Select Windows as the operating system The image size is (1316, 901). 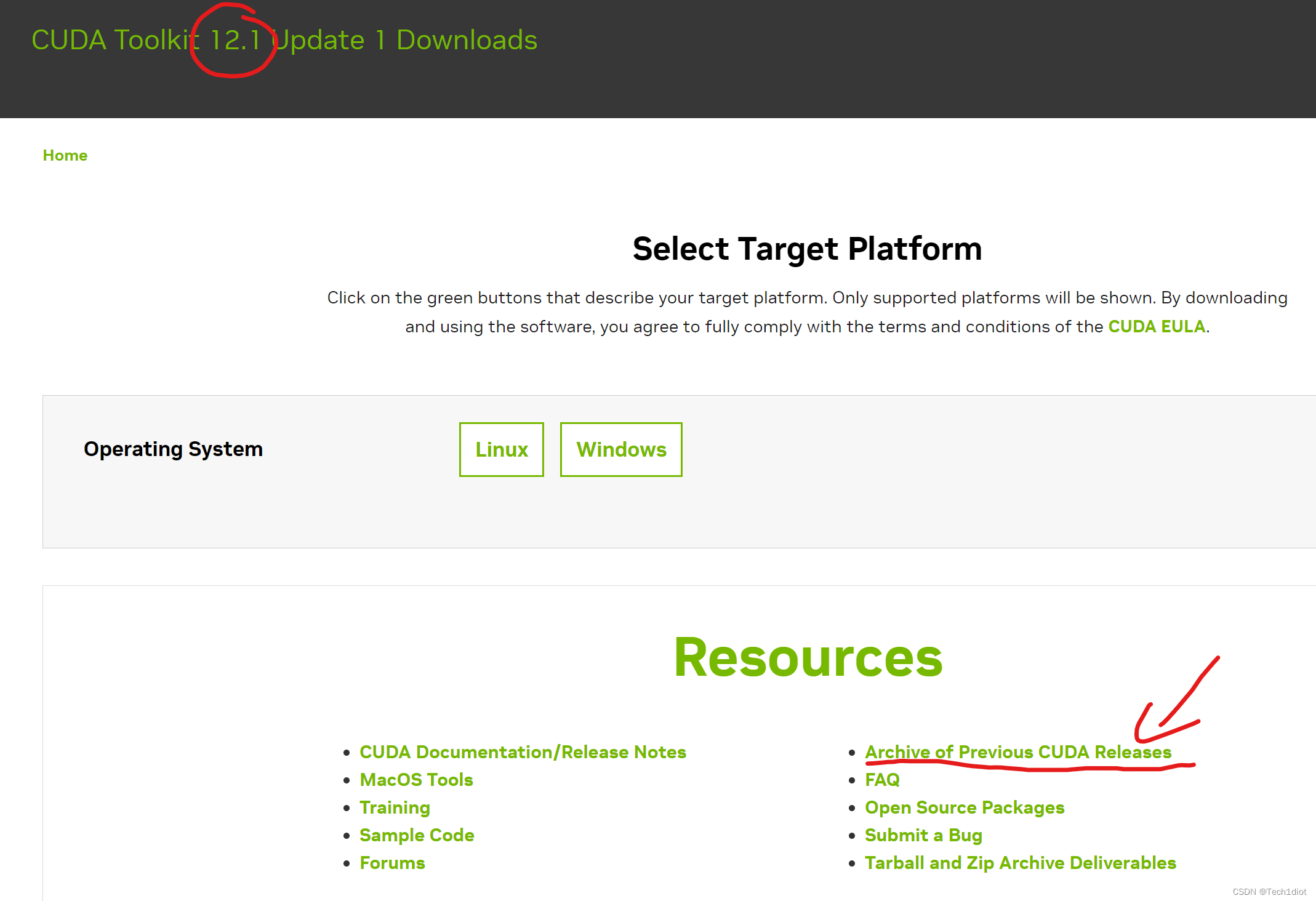click(621, 449)
